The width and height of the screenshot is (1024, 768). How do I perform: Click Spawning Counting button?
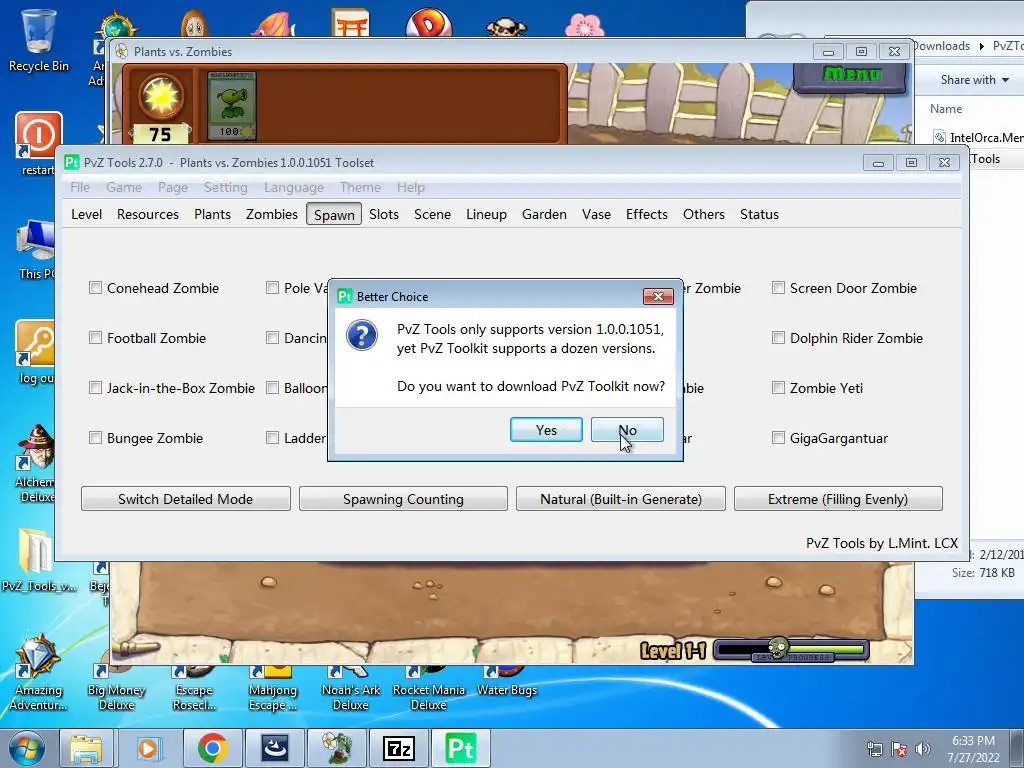(x=403, y=499)
